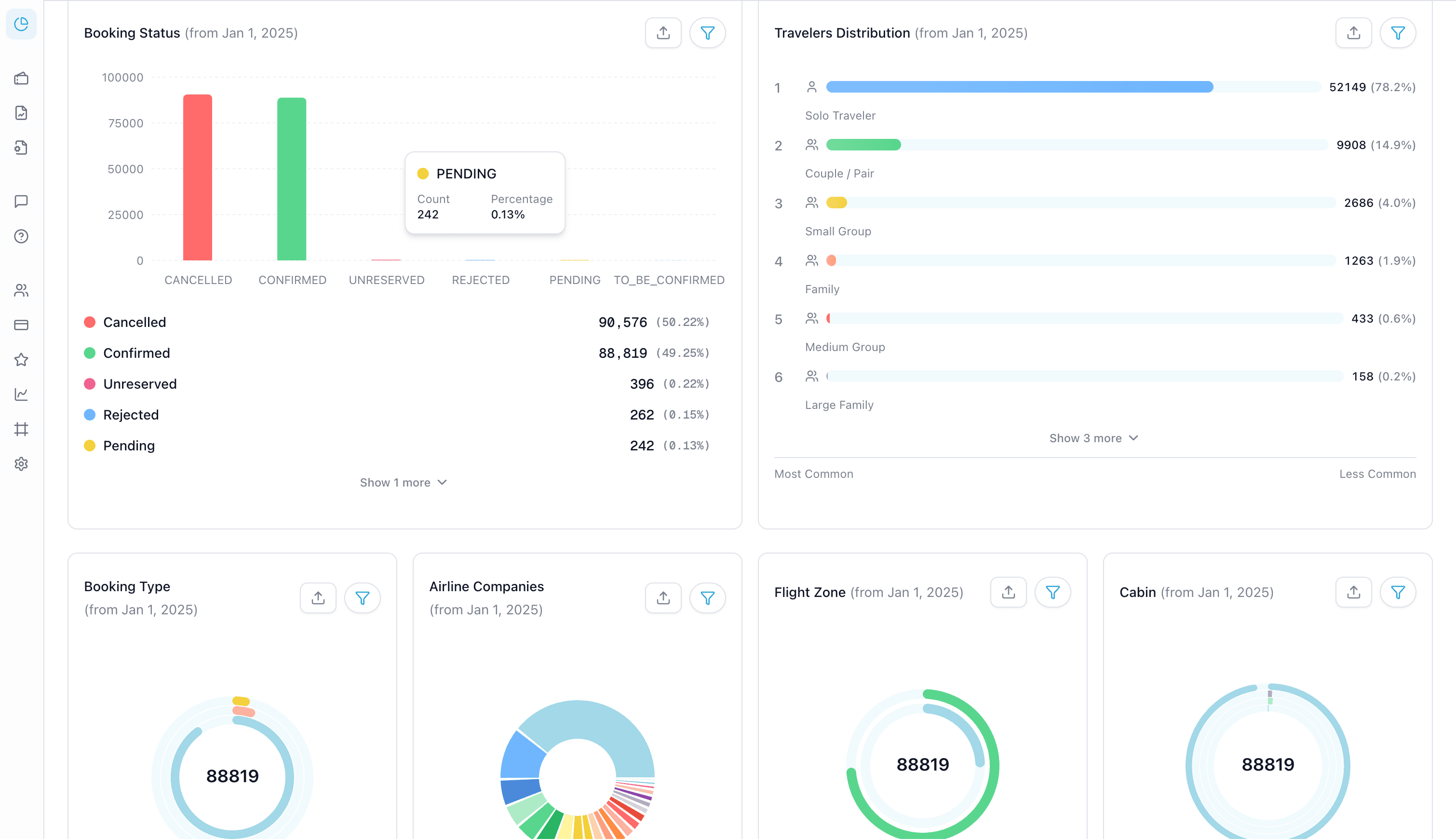Click the Small Group progress bar
The image size is (1456, 840).
pyautogui.click(x=1080, y=203)
